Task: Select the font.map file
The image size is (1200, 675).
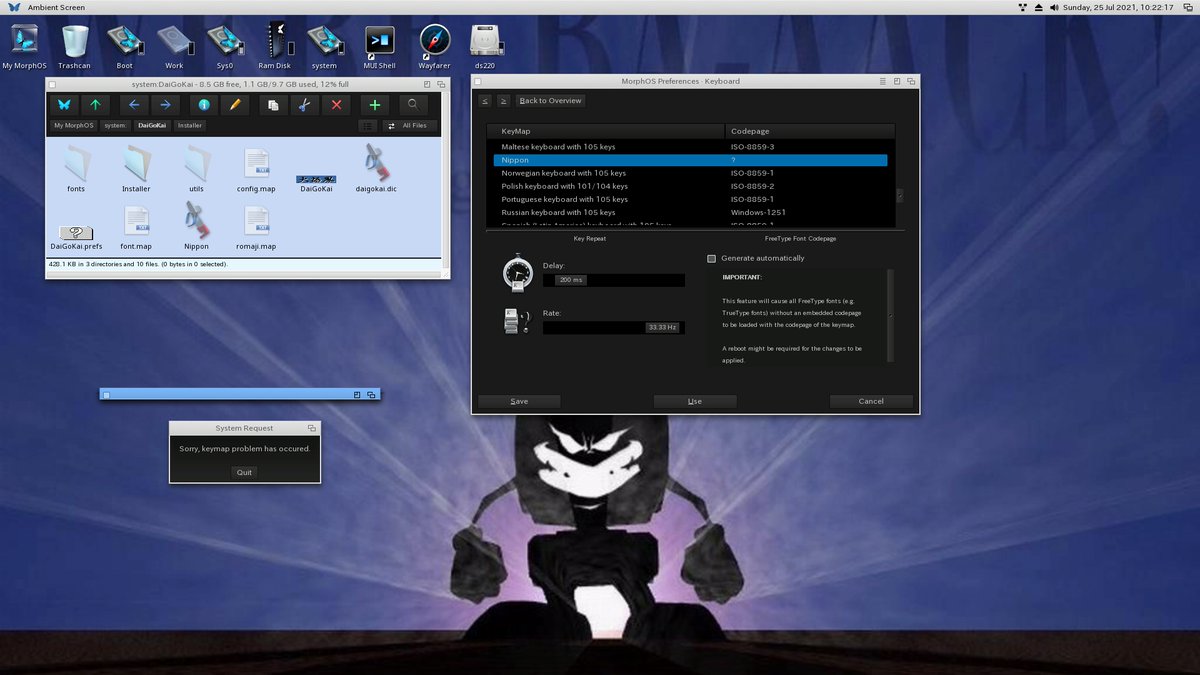Action: [136, 226]
